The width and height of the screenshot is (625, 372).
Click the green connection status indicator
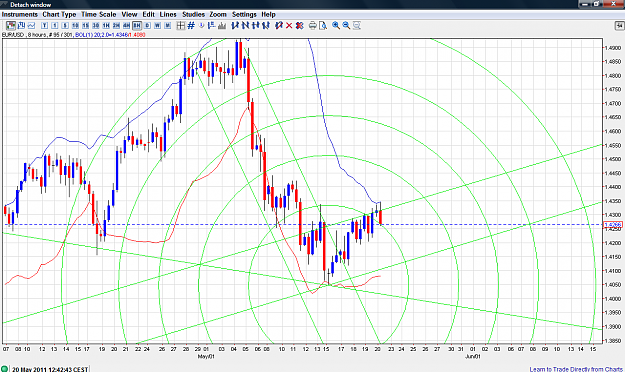[x=4, y=369]
